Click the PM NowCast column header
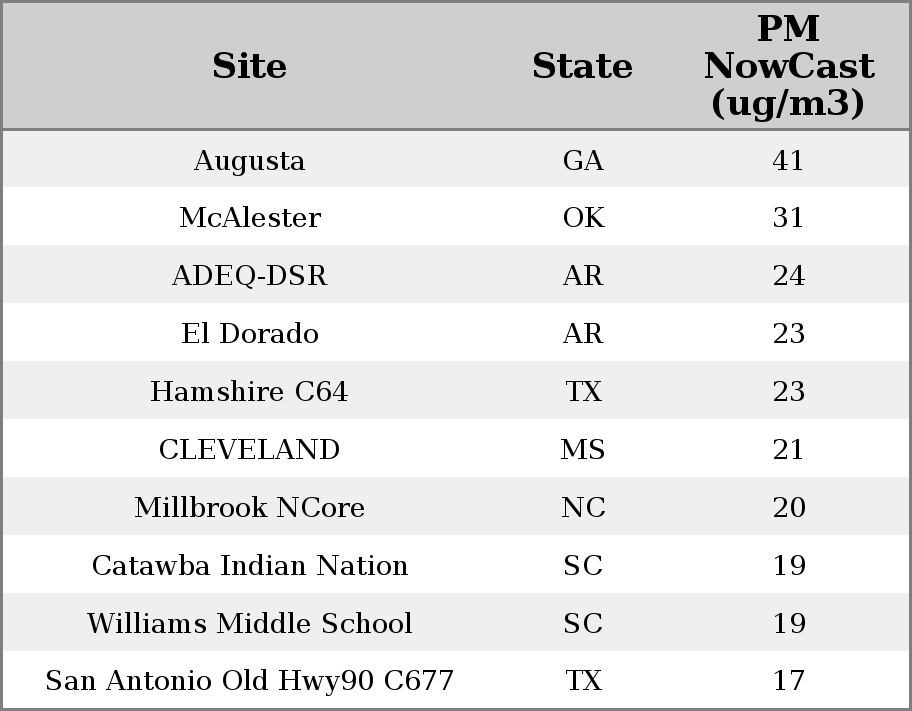 tap(789, 66)
